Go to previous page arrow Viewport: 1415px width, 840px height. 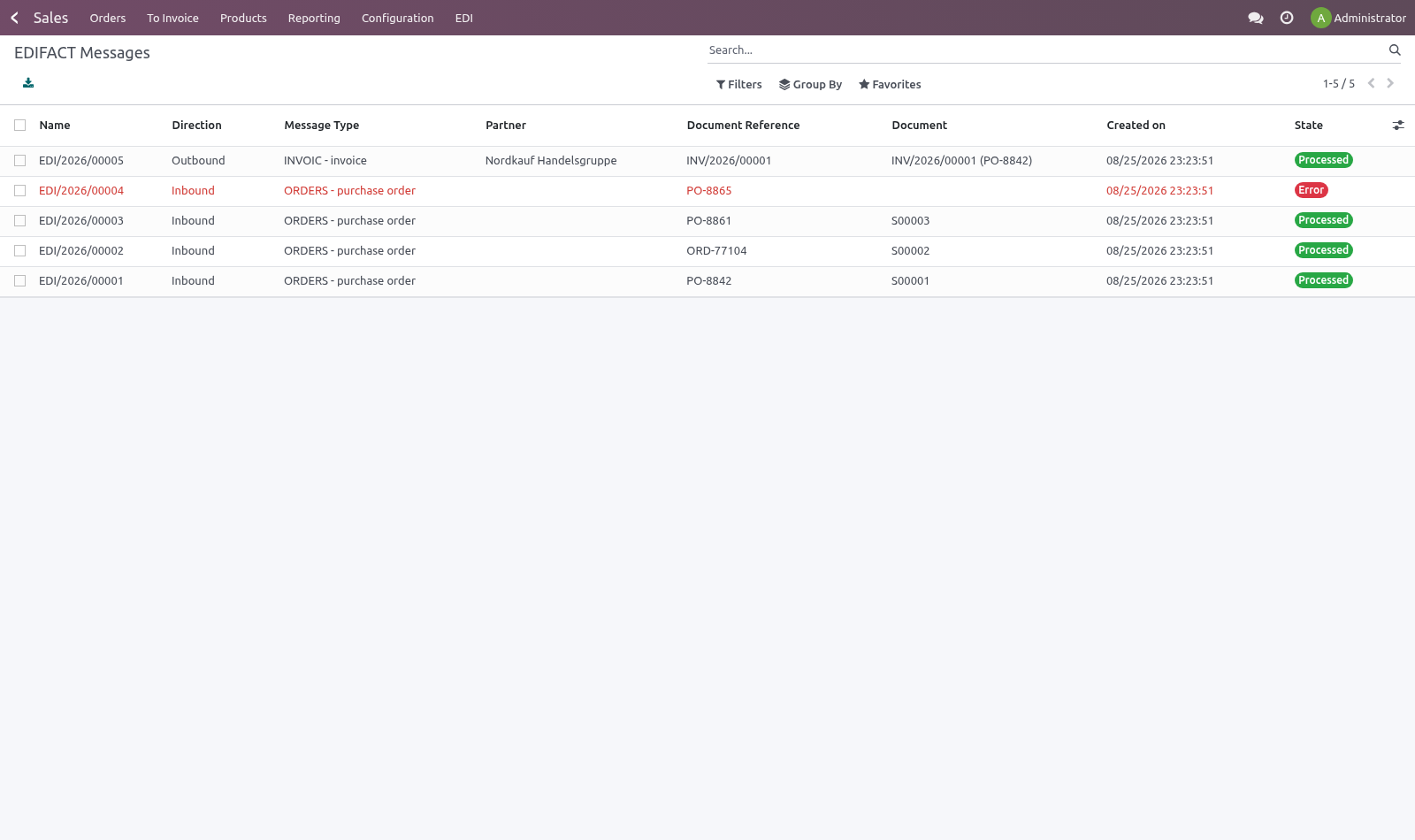point(1371,83)
